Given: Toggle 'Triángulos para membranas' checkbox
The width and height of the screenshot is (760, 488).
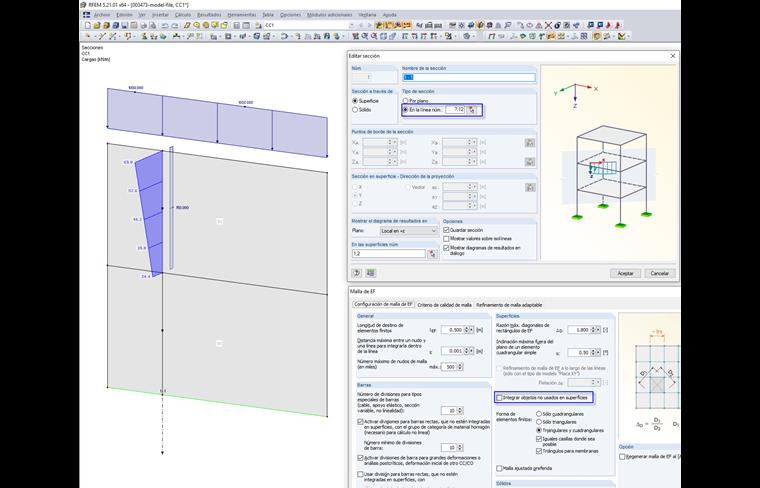Looking at the screenshot, I should click(x=539, y=451).
